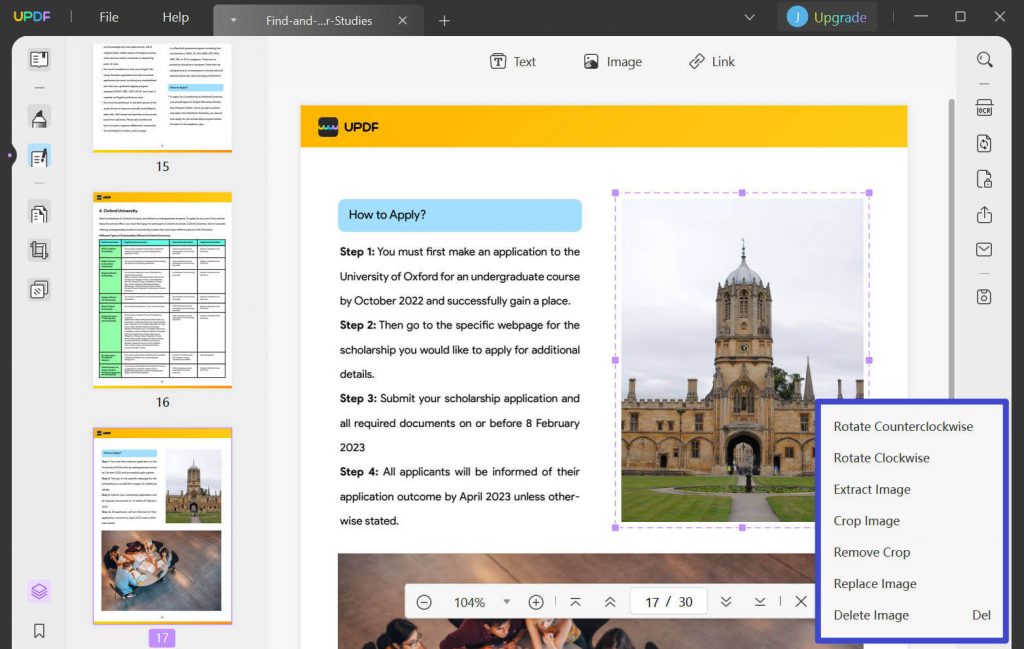Screen dimensions: 1024x649
Task: Click the double-chevron page jump control
Action: (x=726, y=601)
